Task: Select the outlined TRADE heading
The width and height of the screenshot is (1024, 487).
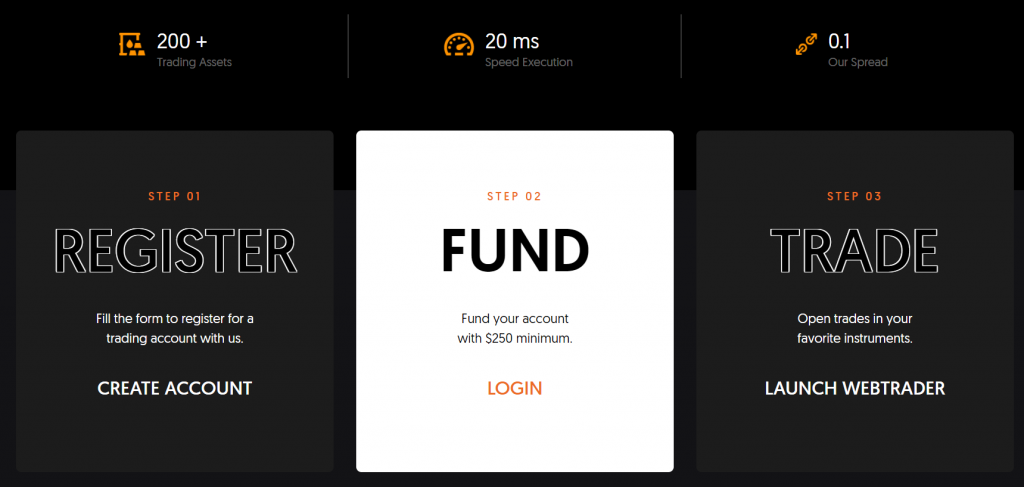Action: tap(855, 251)
